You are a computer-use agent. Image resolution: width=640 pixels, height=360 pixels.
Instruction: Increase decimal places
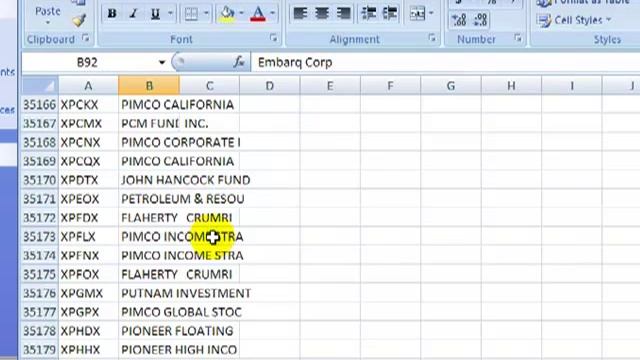pyautogui.click(x=459, y=19)
